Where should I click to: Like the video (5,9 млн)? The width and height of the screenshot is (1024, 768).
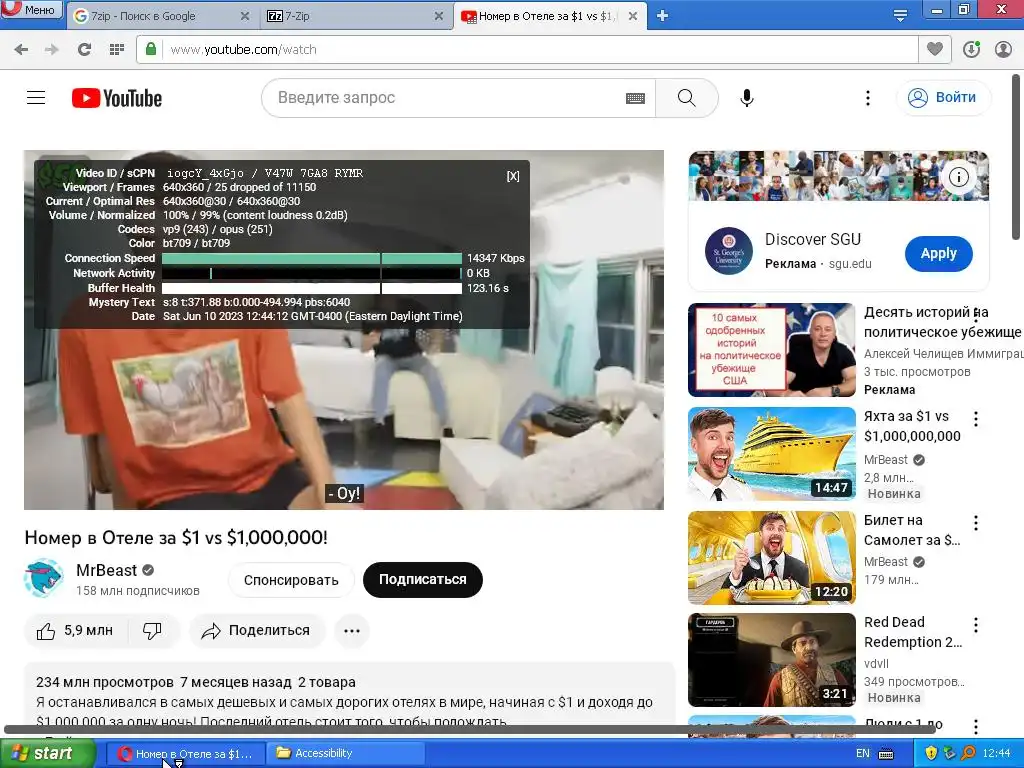tap(74, 631)
